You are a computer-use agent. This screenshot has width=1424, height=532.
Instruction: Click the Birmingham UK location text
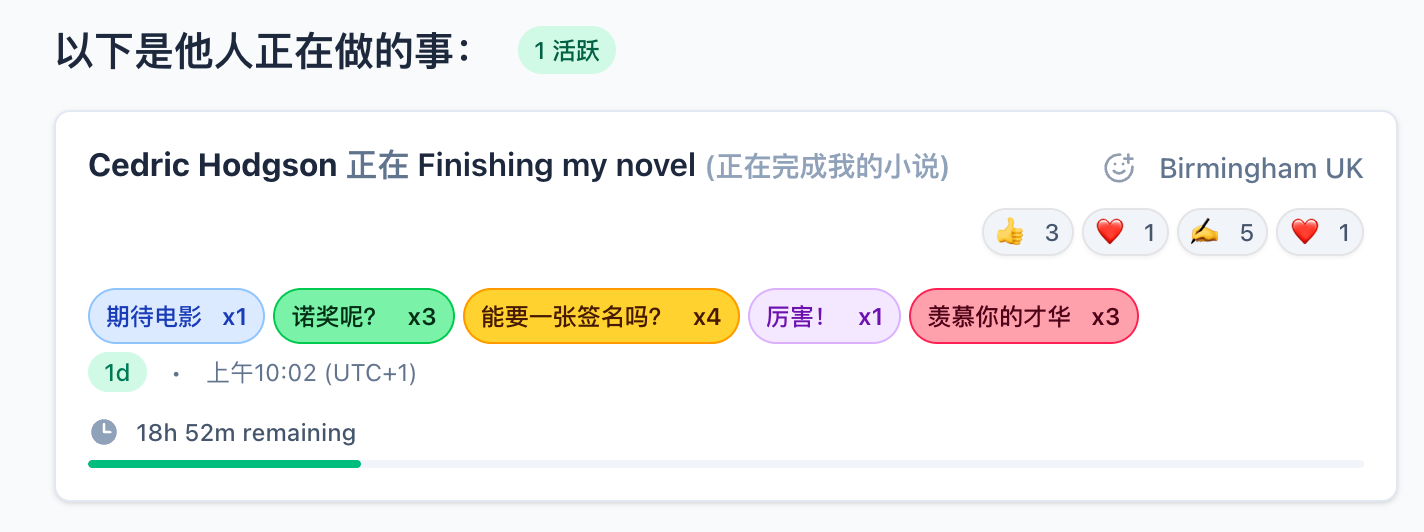1261,168
